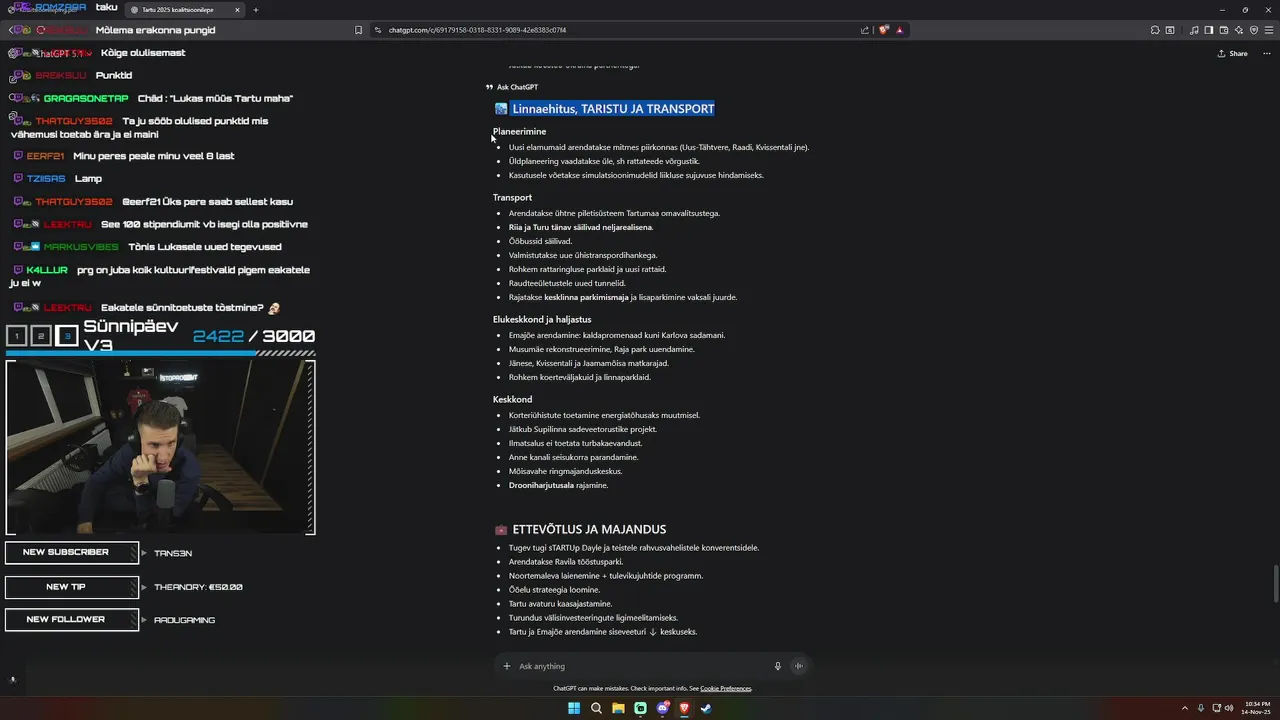Click bullet Anne kanali seisukorra parandamine
Viewport: 1280px width, 720px height.
[x=573, y=458]
